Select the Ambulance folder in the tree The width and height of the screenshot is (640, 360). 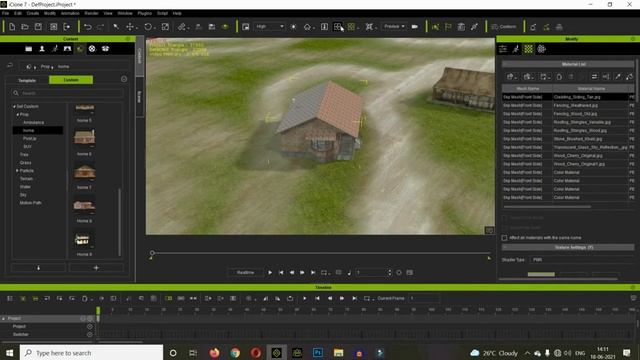33,122
